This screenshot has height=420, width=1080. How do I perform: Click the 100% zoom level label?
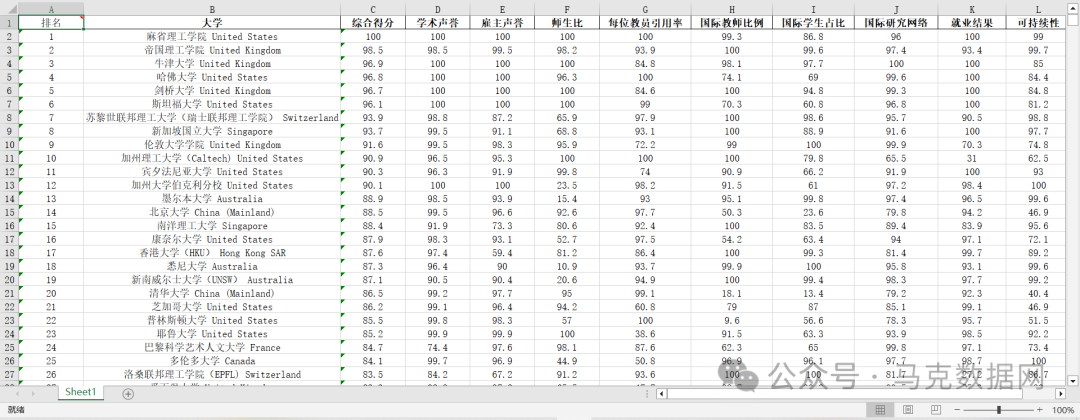(1062, 410)
